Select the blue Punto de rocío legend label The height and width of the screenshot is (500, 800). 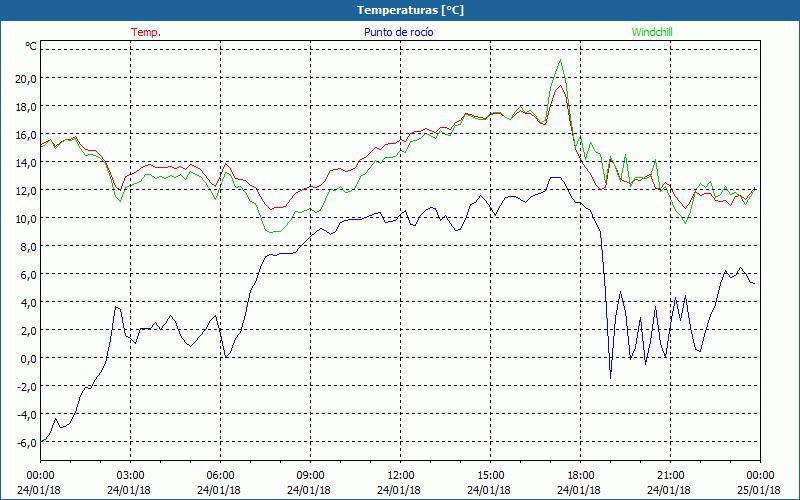click(398, 32)
